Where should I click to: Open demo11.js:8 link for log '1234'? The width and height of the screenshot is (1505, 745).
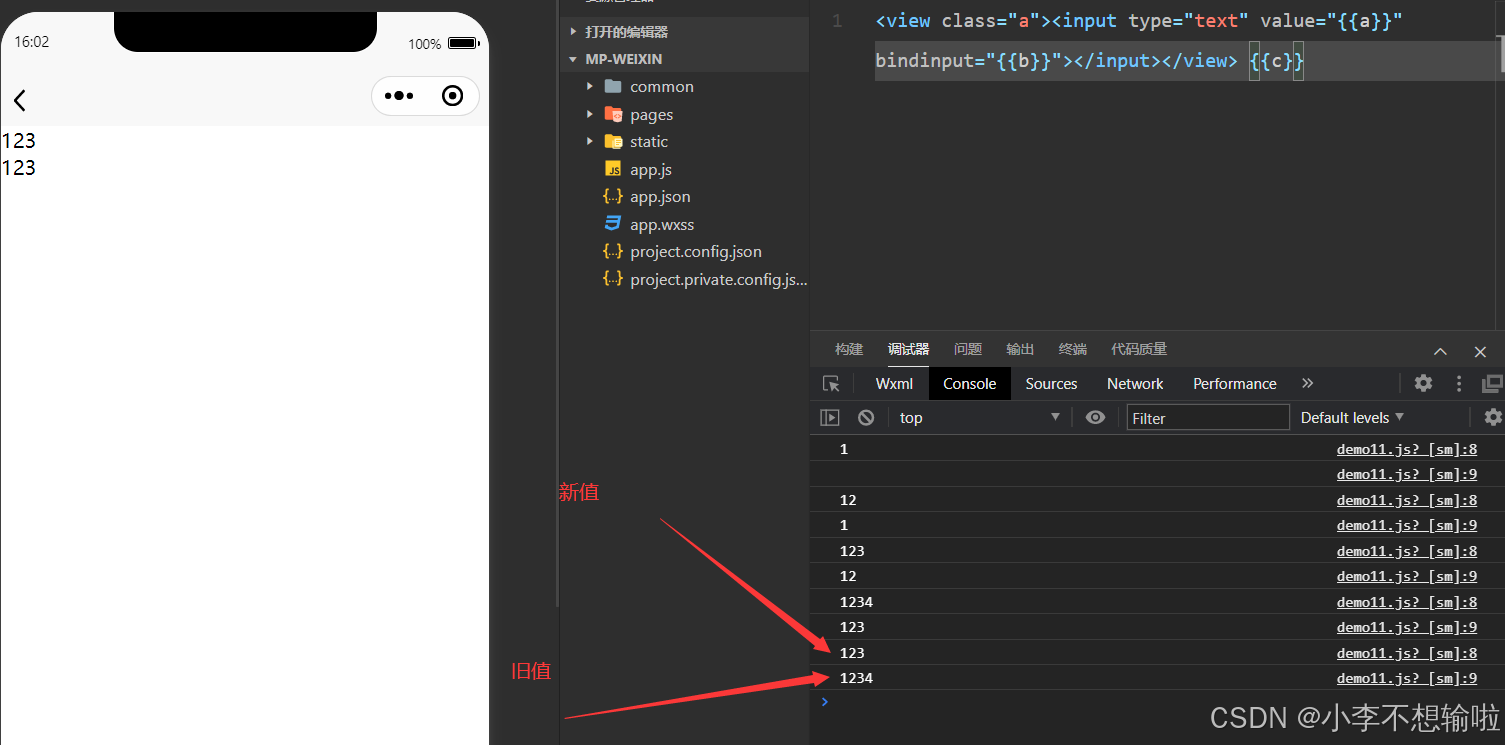click(1406, 602)
